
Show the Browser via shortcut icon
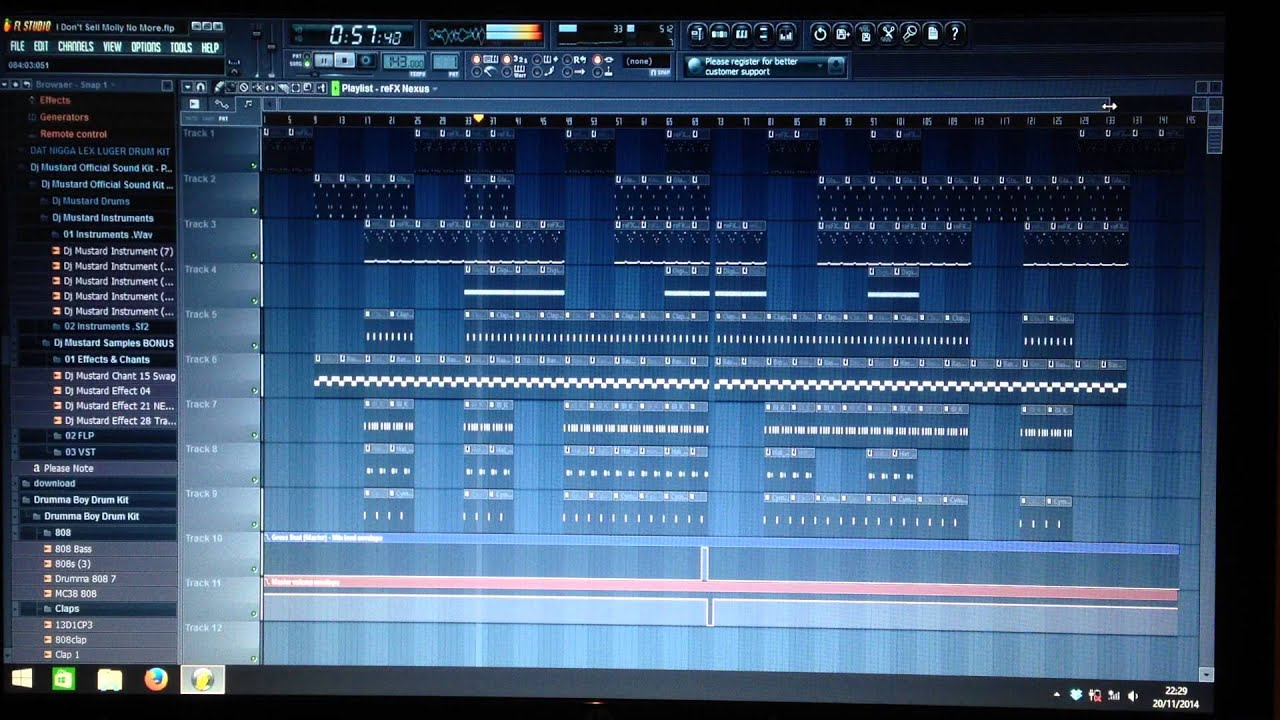point(764,34)
